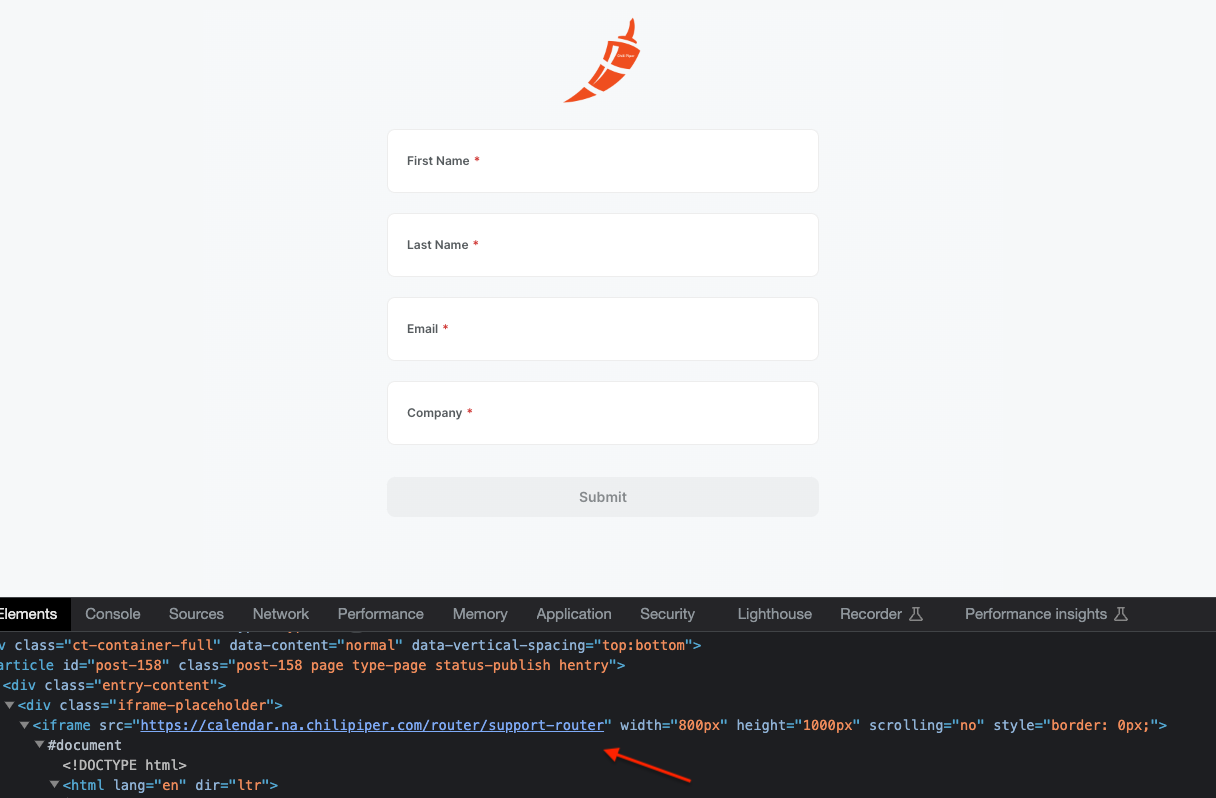Open the chilipiper support-router iframe link

point(372,725)
